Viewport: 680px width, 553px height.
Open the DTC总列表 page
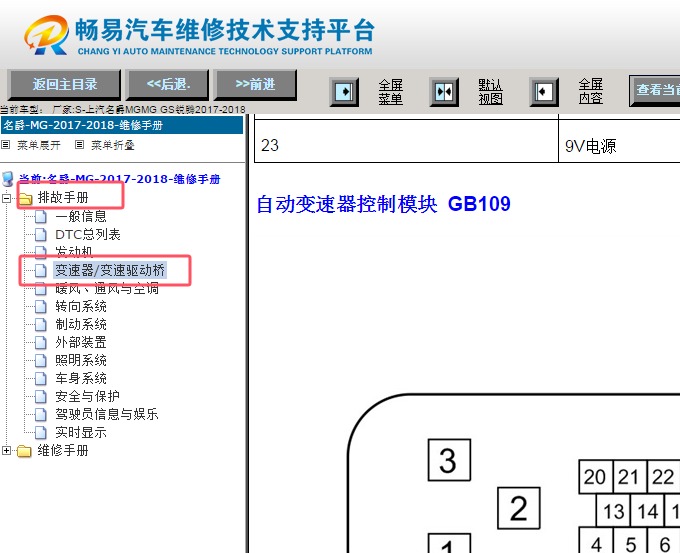[x=88, y=235]
